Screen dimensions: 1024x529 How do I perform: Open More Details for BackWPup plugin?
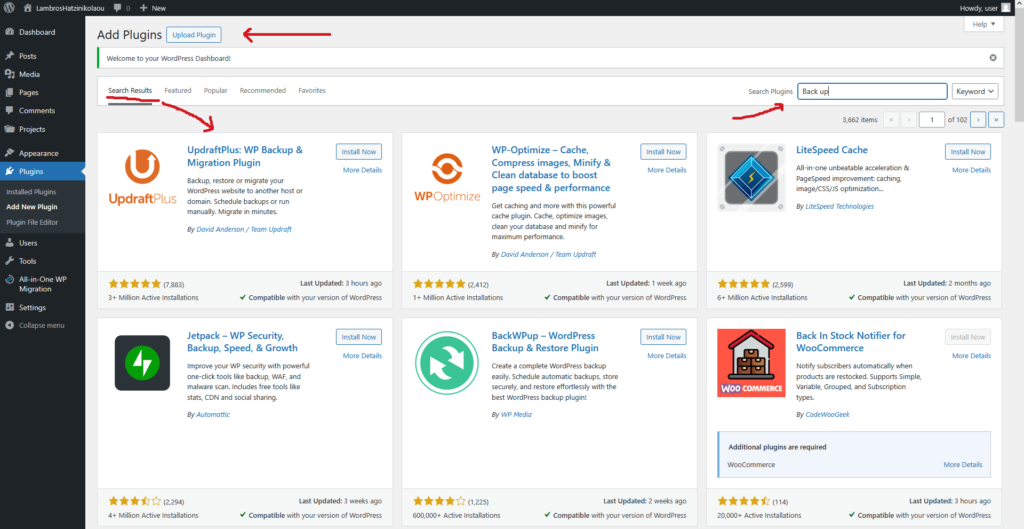point(666,356)
